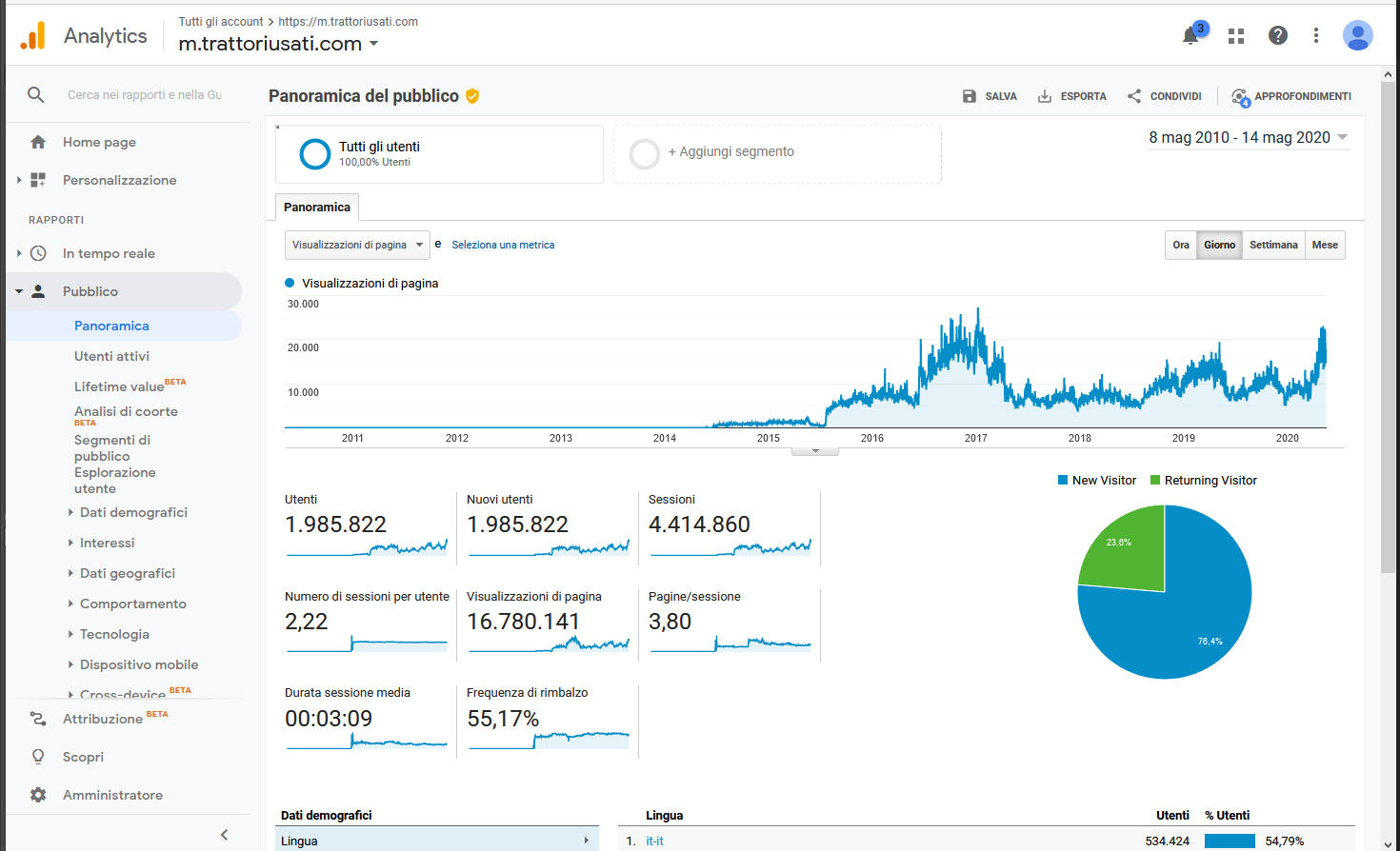Open the Lifetime value report
The height and width of the screenshot is (851, 1400).
(x=119, y=386)
